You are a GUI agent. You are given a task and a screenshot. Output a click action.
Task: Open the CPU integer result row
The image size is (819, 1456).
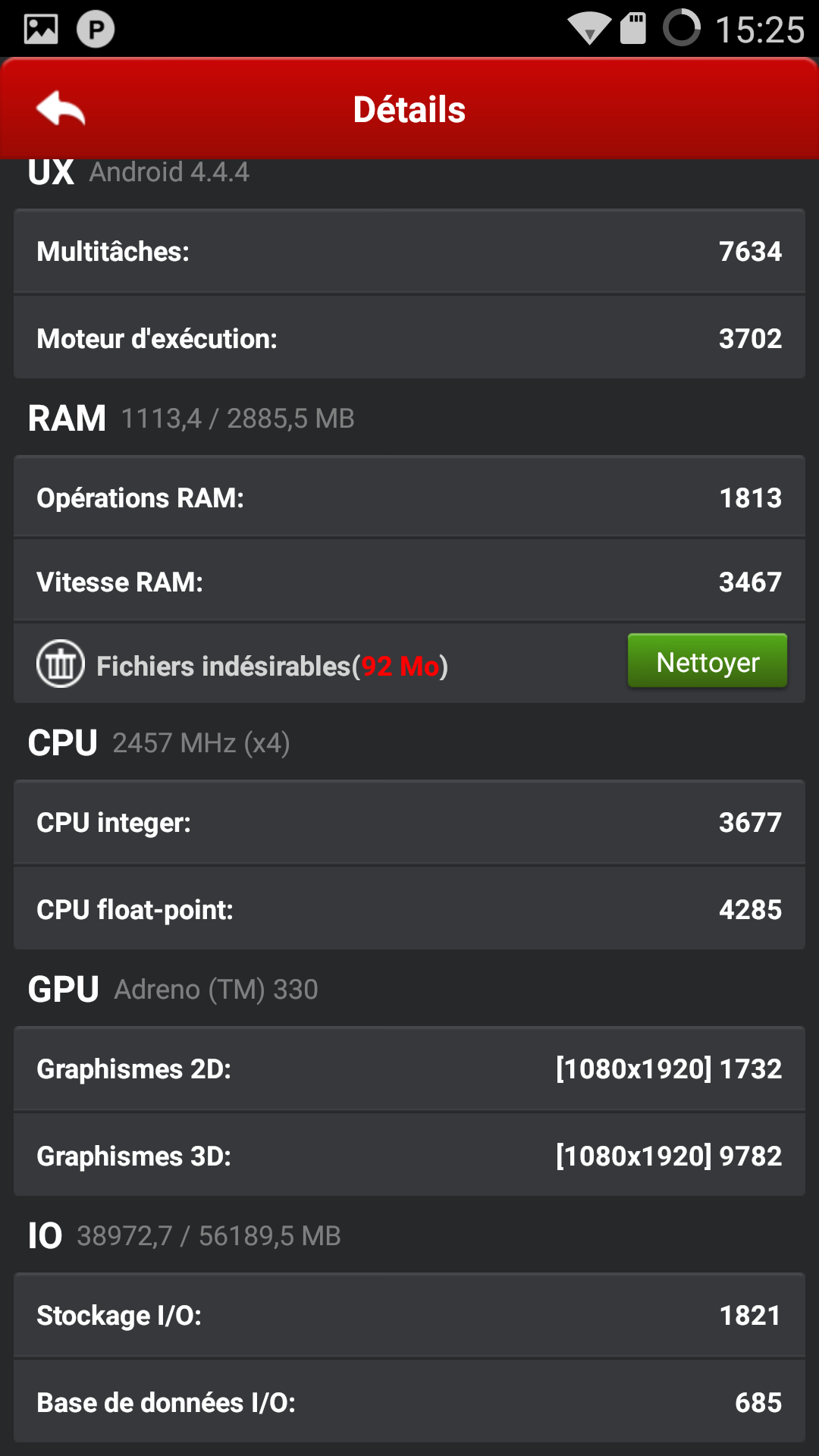[409, 822]
